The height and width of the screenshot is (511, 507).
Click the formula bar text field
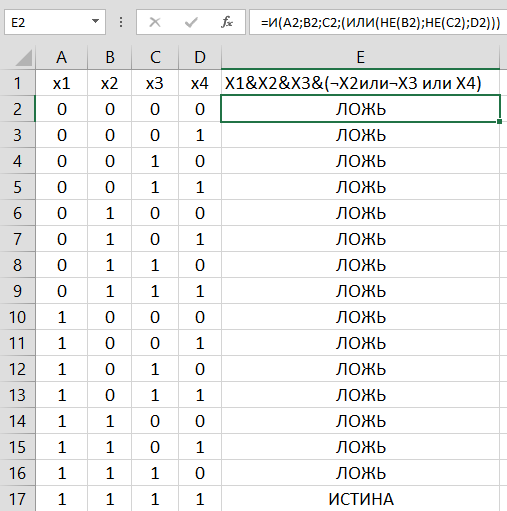[x=378, y=22]
